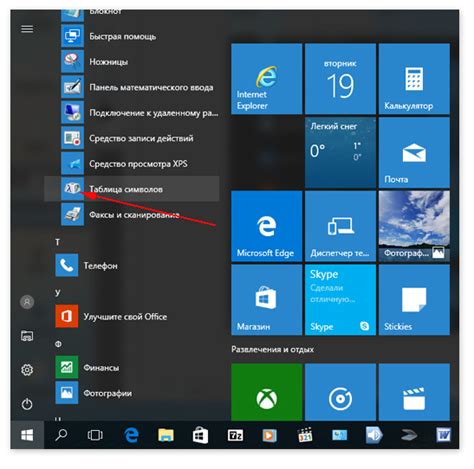474x469 pixels.
Task: Launch Ножницы snipping tool icon
Action: point(72,62)
